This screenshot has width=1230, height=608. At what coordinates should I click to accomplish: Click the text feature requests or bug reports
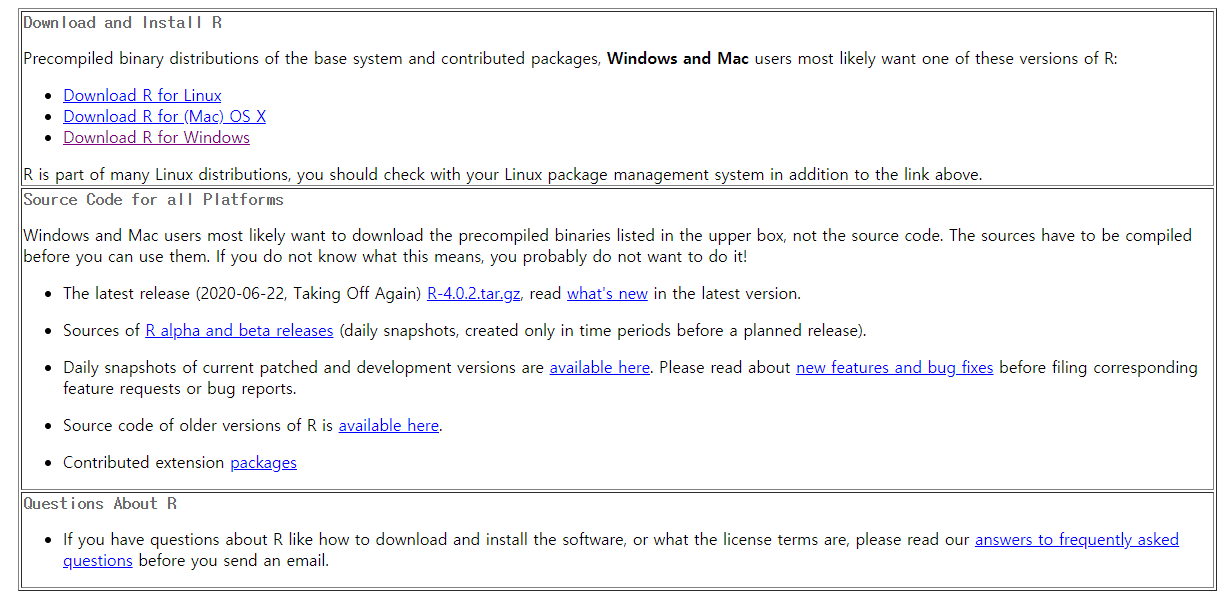180,388
